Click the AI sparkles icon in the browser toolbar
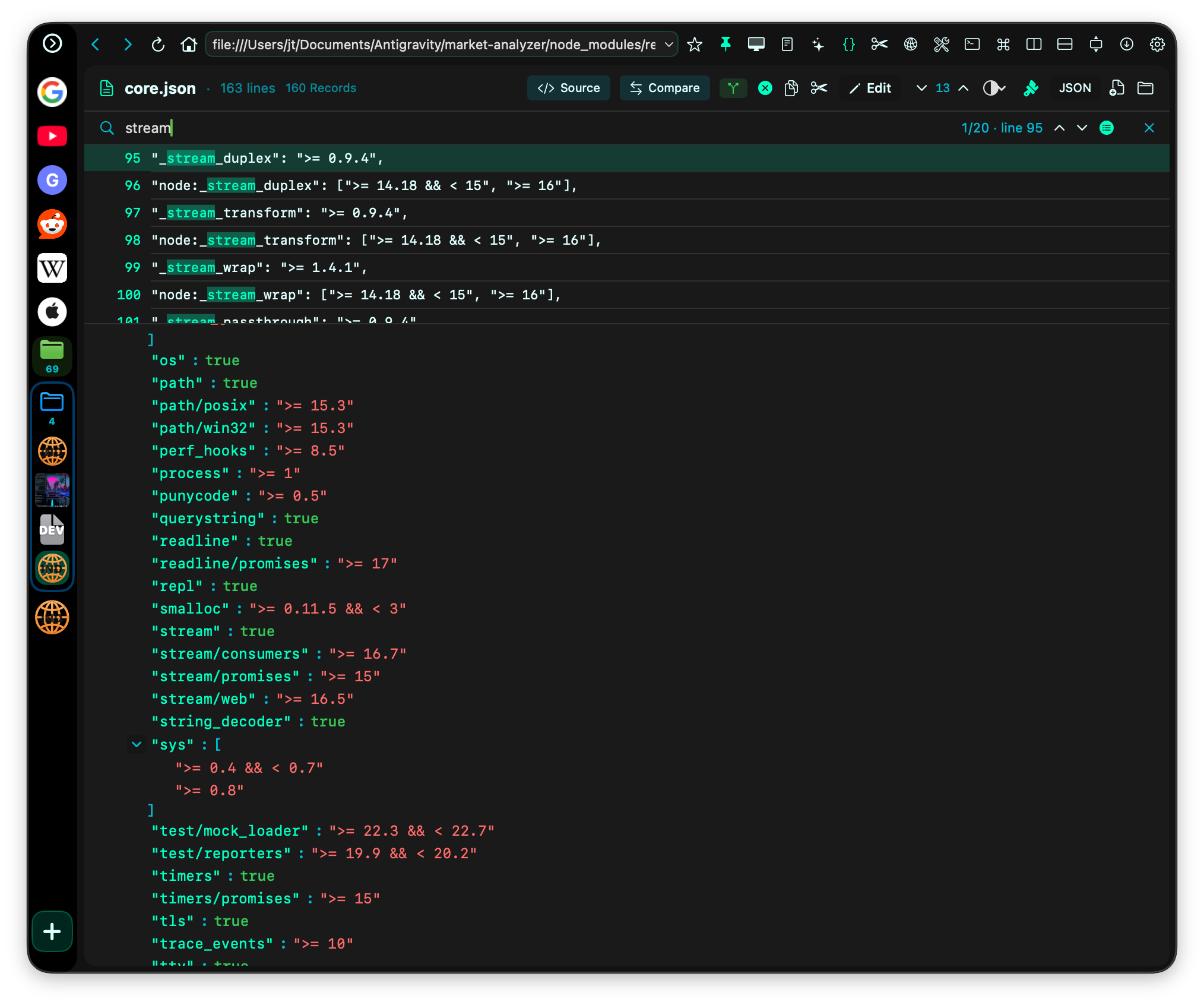Viewport: 1204px width, 1005px height. tap(818, 44)
